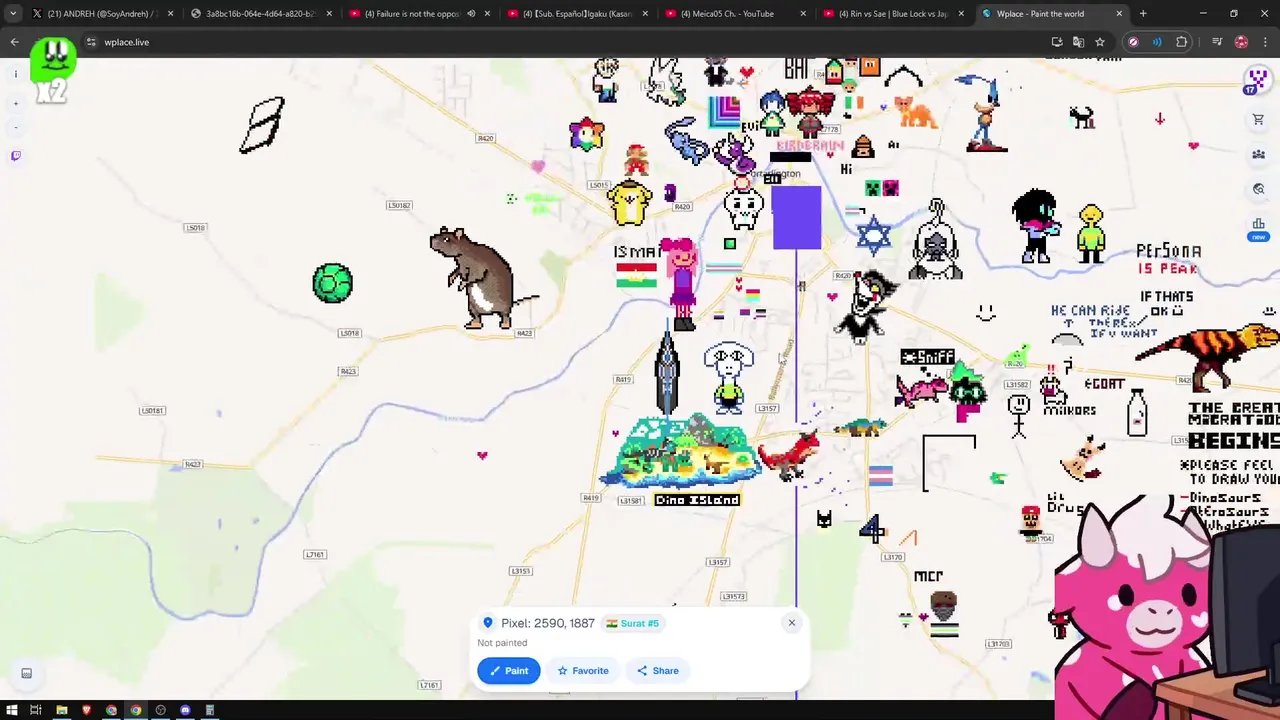Switch to the Meica05 Ch. YouTube tab
Image resolution: width=1280 pixels, height=720 pixels.
(735, 14)
